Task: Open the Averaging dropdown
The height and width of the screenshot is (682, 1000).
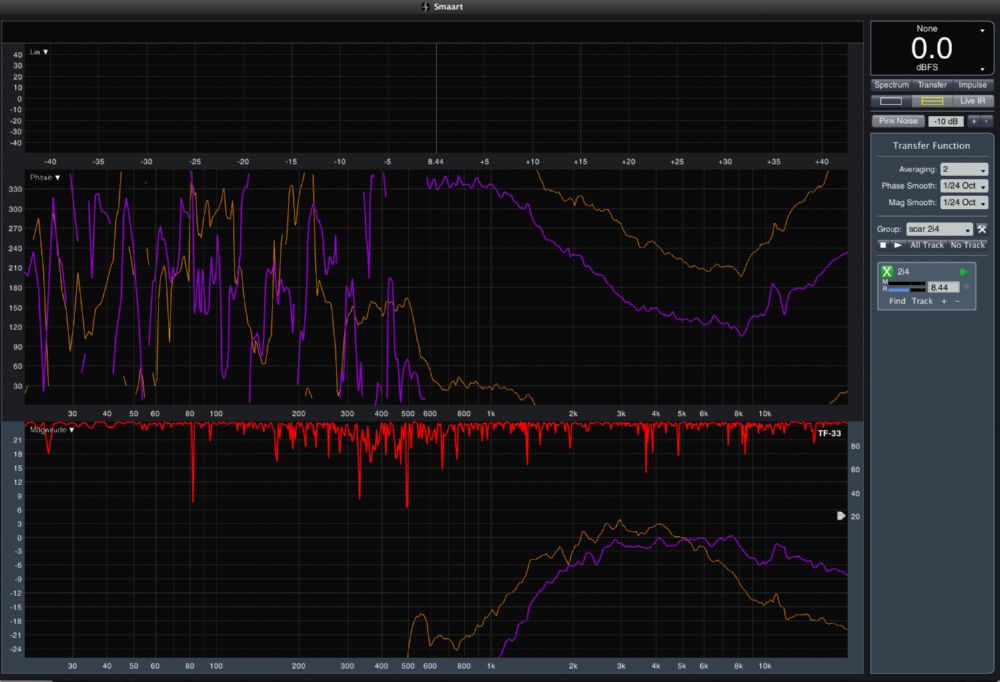Action: 964,170
